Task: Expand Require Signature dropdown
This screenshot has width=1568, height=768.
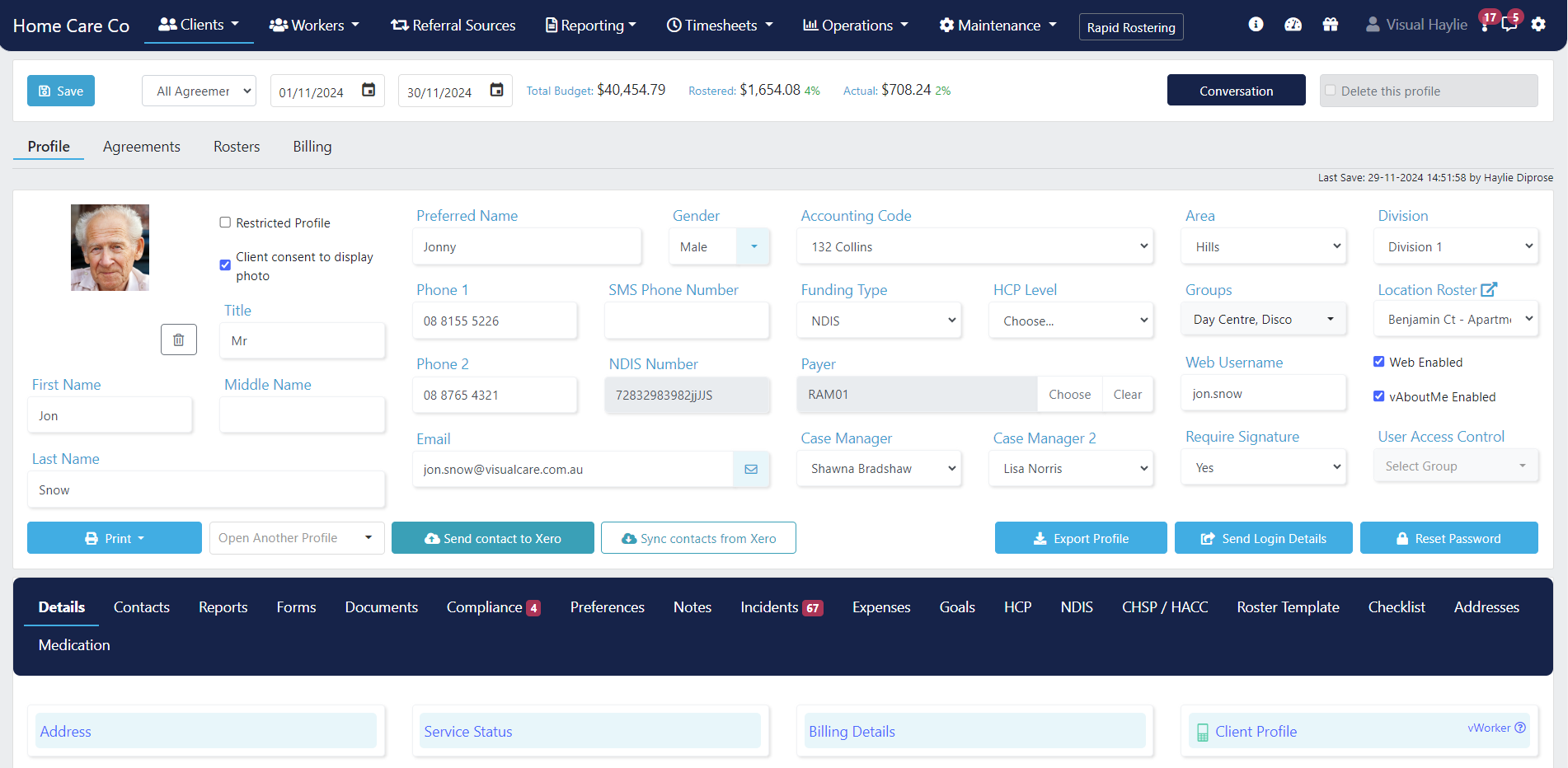Action: [x=1264, y=467]
